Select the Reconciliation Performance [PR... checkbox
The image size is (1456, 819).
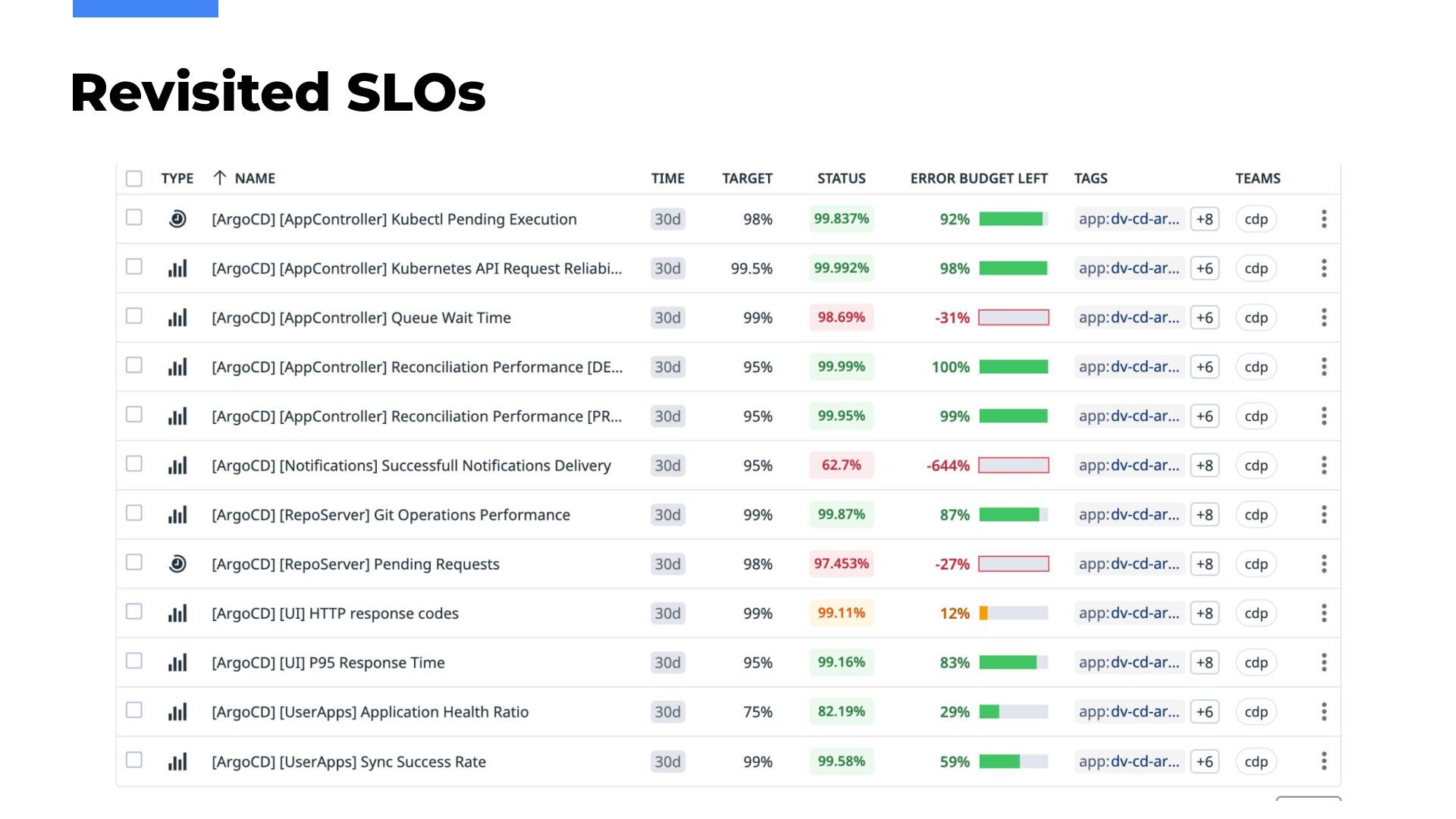(134, 415)
